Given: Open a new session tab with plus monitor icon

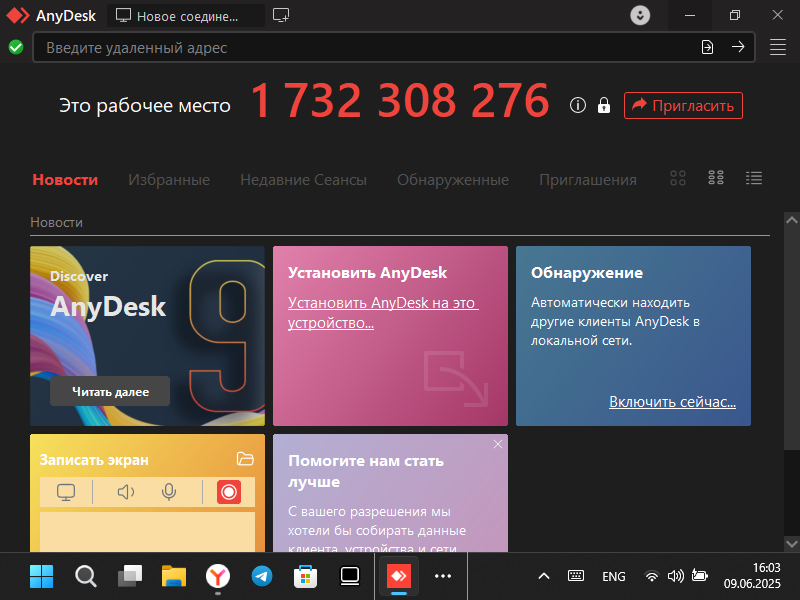Looking at the screenshot, I should pyautogui.click(x=281, y=15).
